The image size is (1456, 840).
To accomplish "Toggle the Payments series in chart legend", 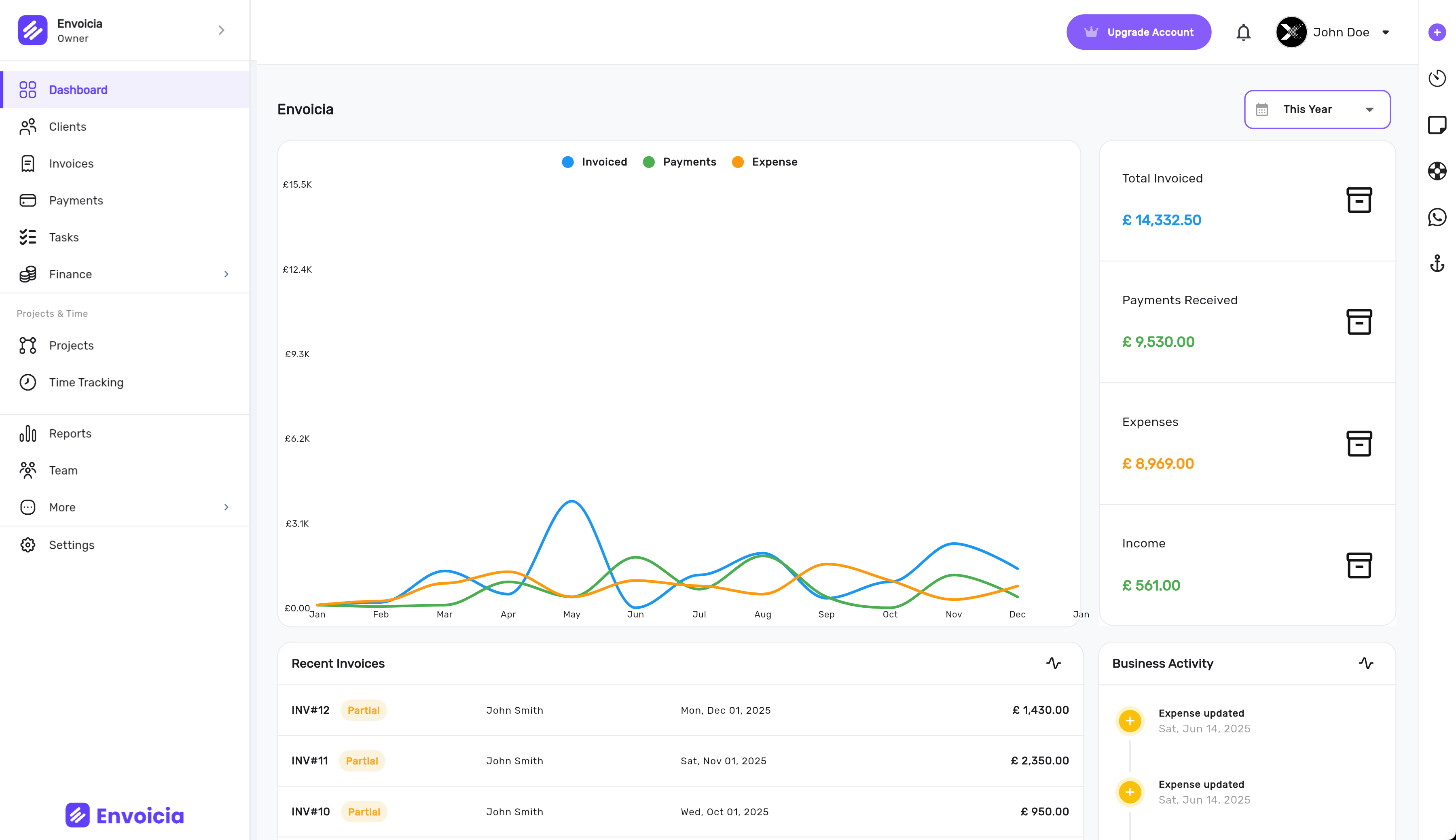I will 679,162.
